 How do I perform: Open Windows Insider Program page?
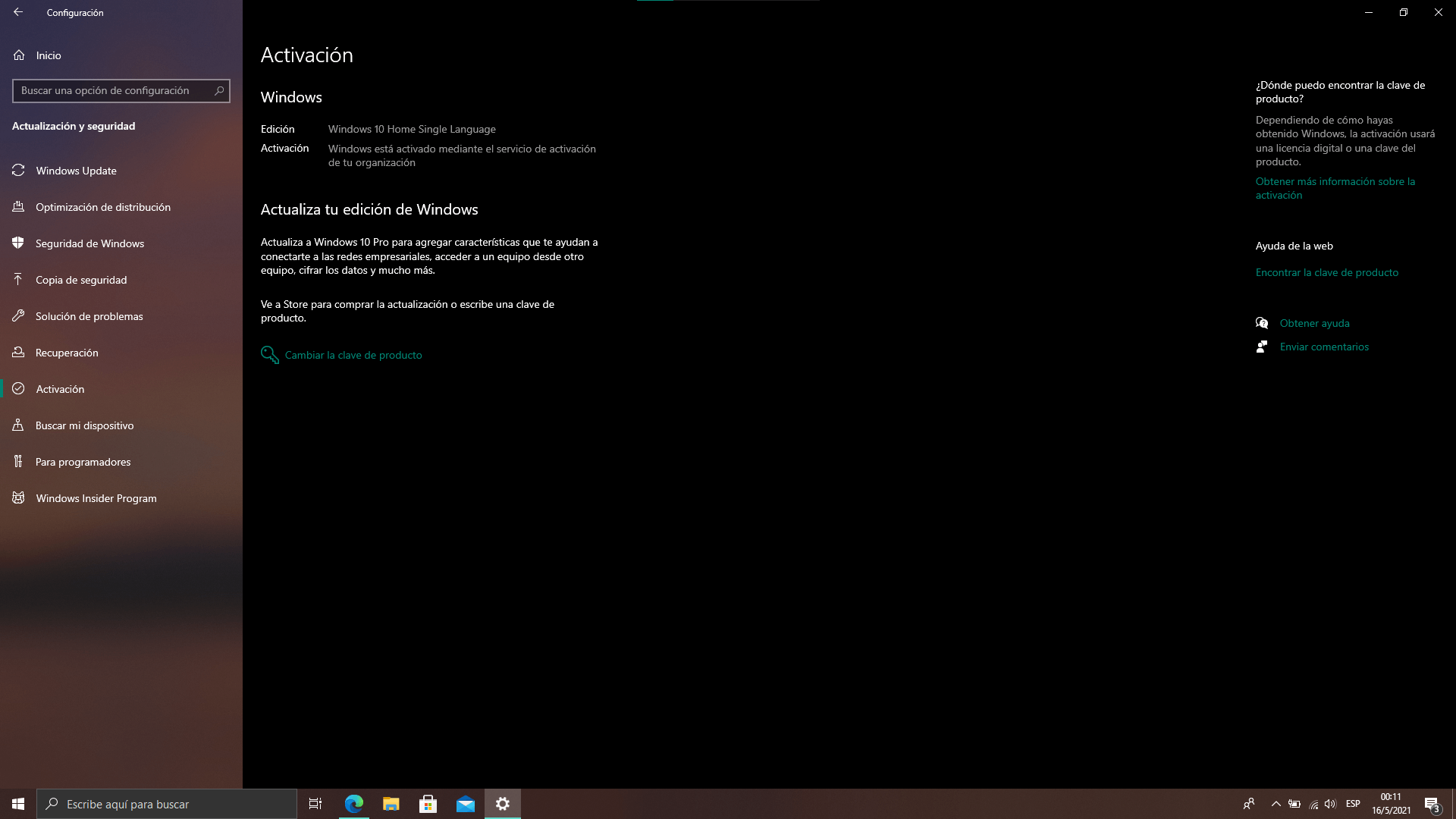pos(96,498)
